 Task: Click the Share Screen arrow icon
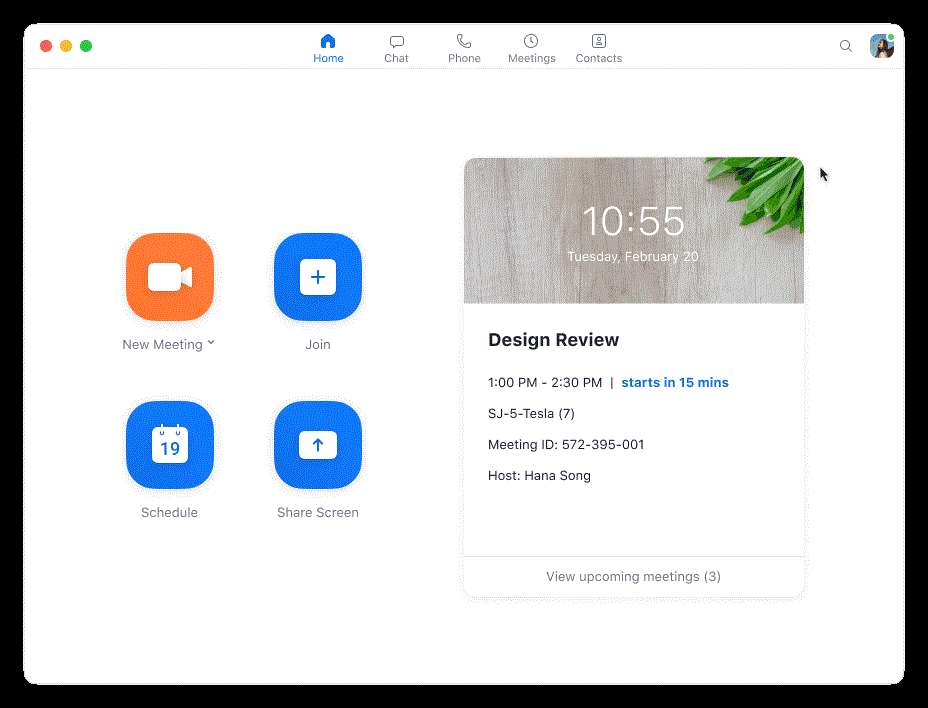tap(318, 445)
